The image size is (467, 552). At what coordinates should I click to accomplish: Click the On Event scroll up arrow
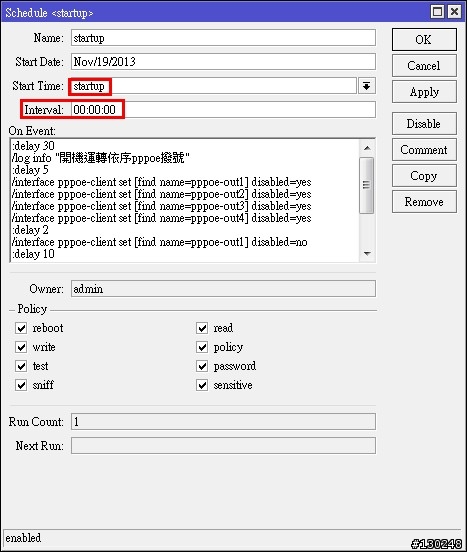pyautogui.click(x=367, y=148)
